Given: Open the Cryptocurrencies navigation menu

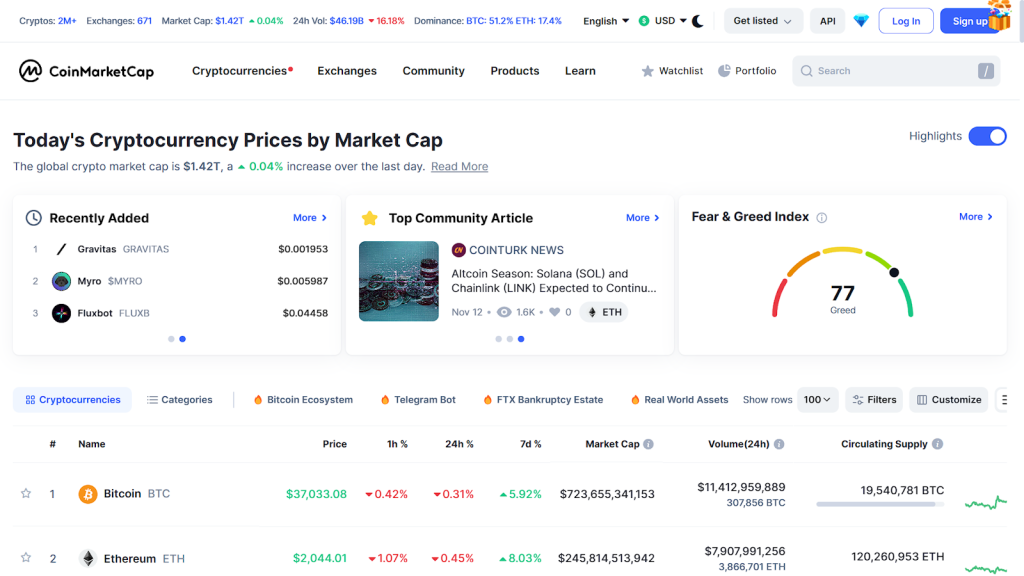Looking at the screenshot, I should click(x=242, y=71).
